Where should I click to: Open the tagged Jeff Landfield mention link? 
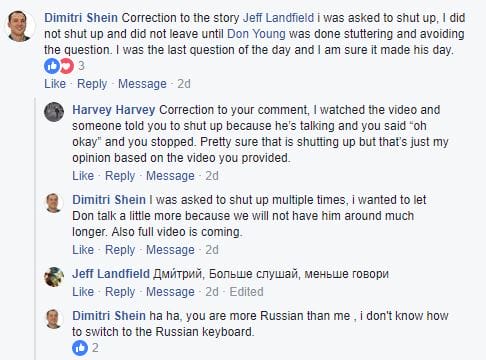click(x=278, y=18)
